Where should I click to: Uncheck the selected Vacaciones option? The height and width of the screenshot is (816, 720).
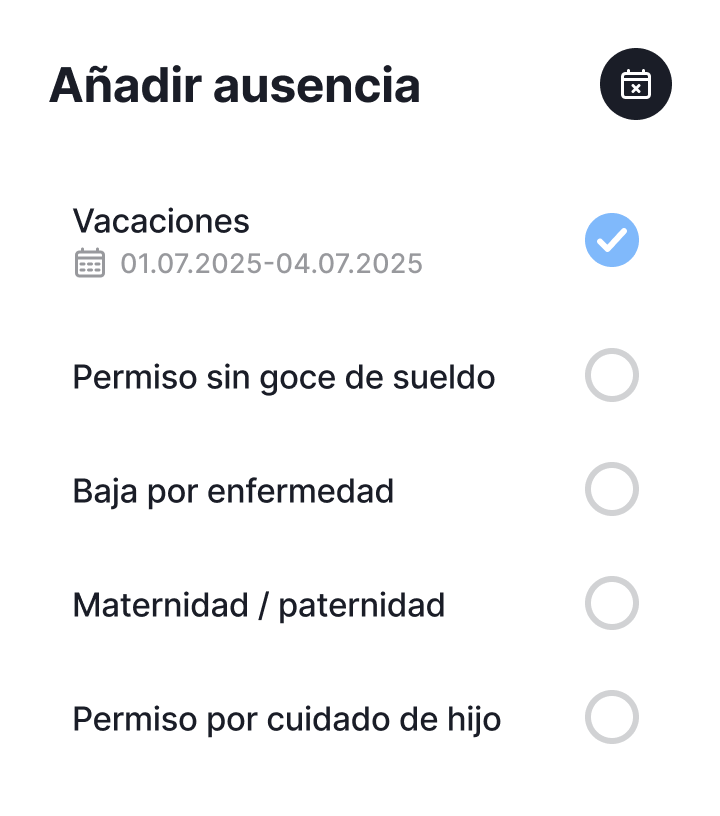coord(612,241)
